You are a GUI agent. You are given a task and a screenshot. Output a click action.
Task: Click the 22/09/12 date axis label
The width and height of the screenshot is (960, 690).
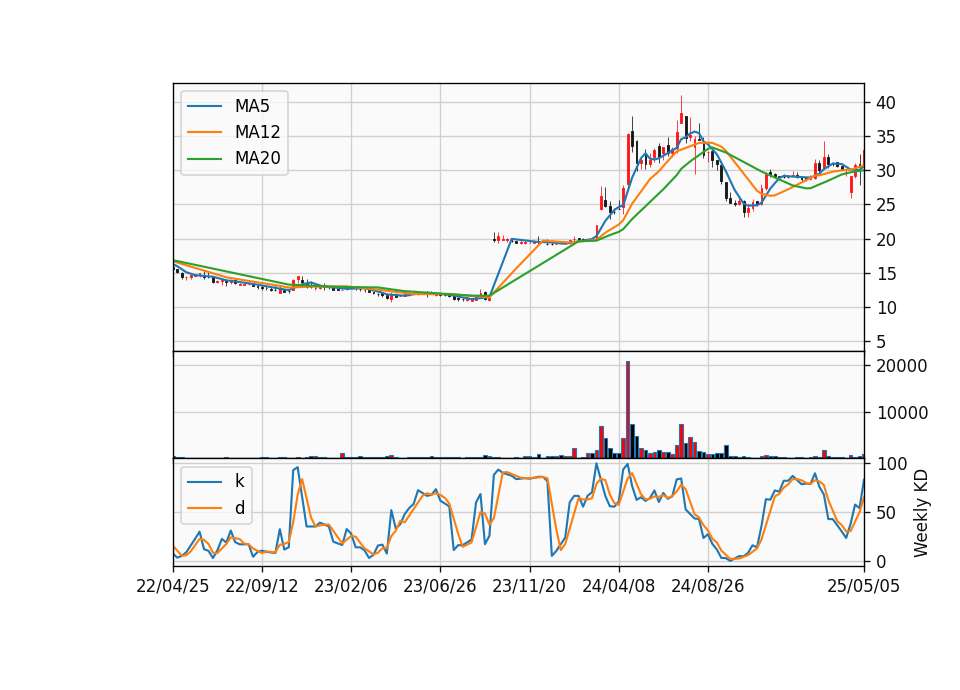[262, 586]
